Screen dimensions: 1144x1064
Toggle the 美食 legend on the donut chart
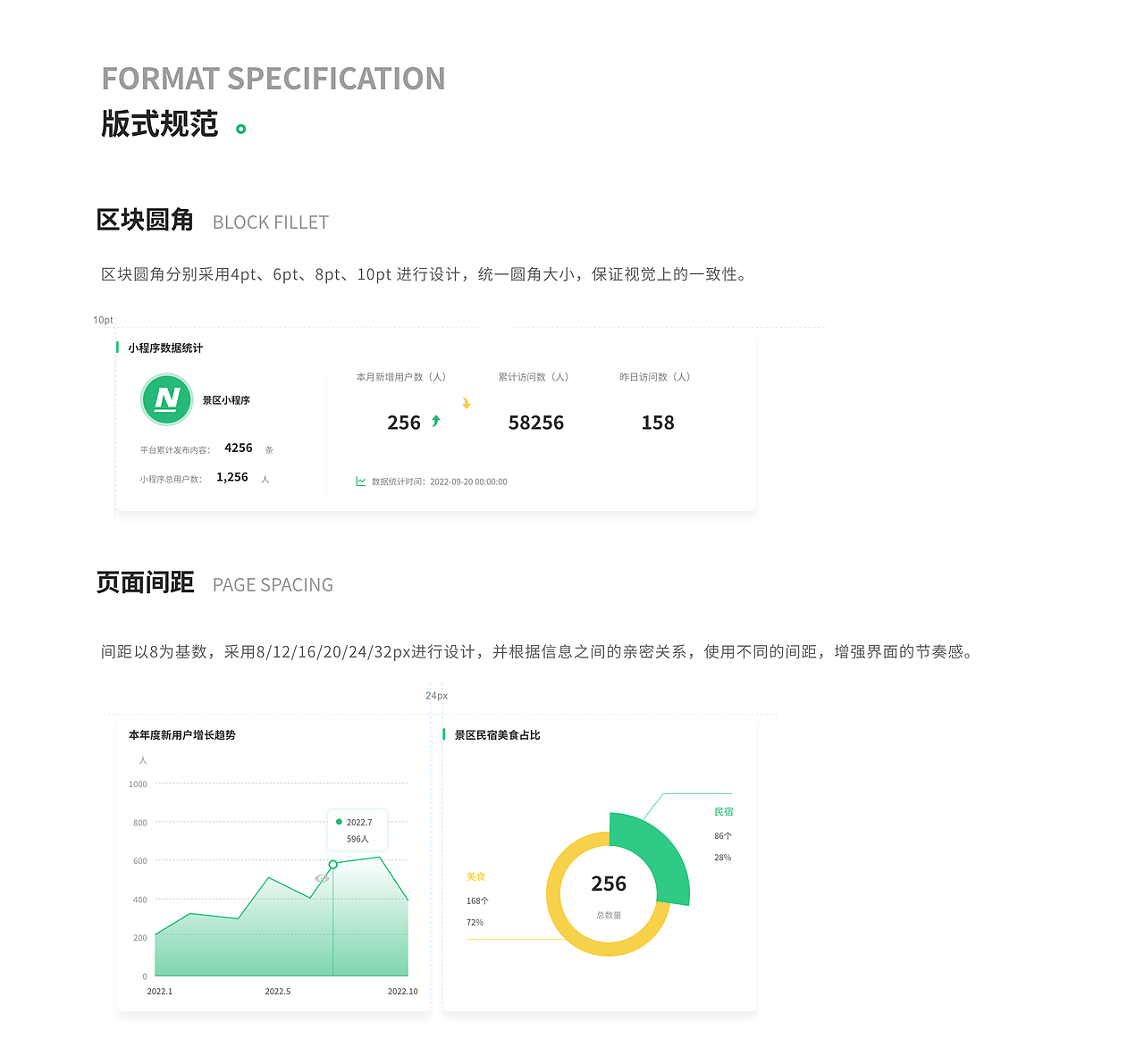(476, 876)
